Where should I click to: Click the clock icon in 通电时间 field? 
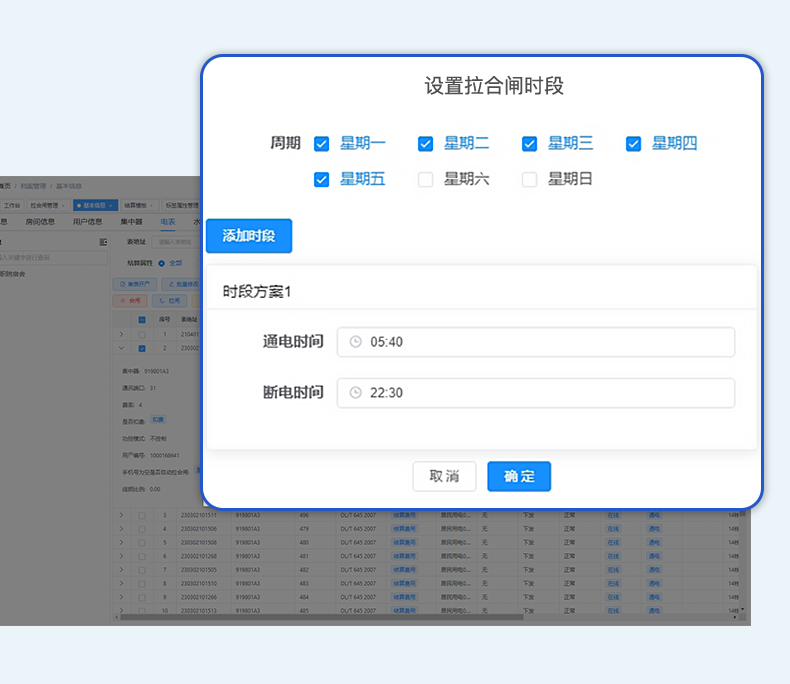355,342
